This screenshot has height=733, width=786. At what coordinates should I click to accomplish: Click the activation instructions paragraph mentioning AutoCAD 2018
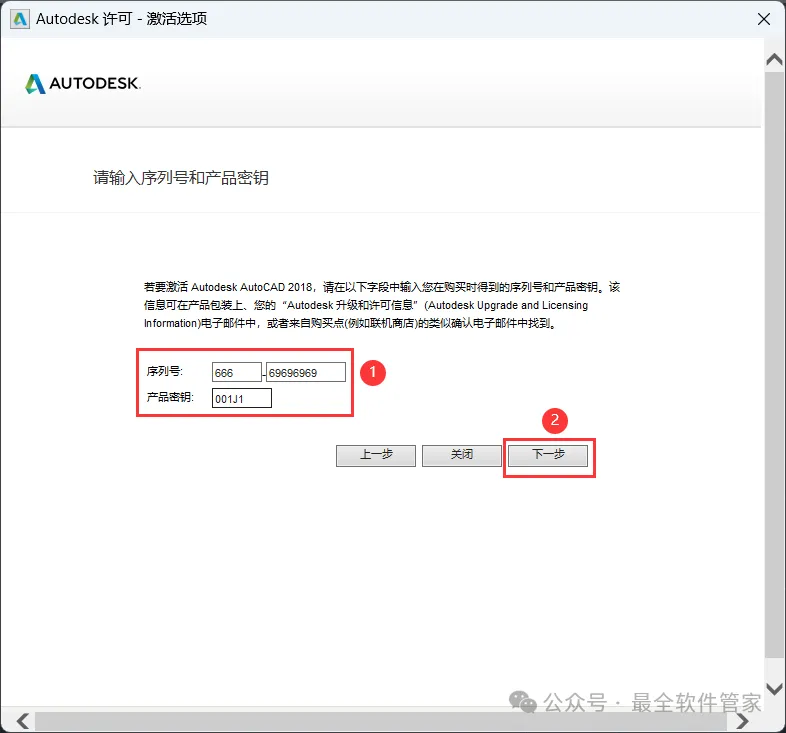click(382, 305)
